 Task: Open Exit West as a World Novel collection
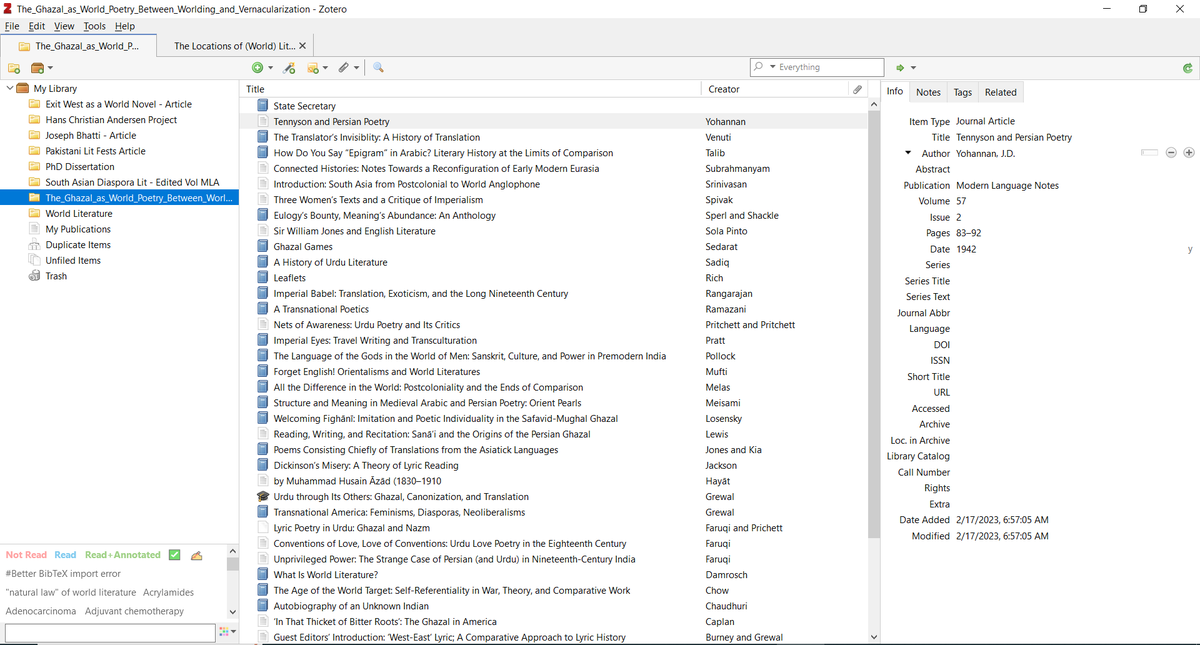pos(118,104)
